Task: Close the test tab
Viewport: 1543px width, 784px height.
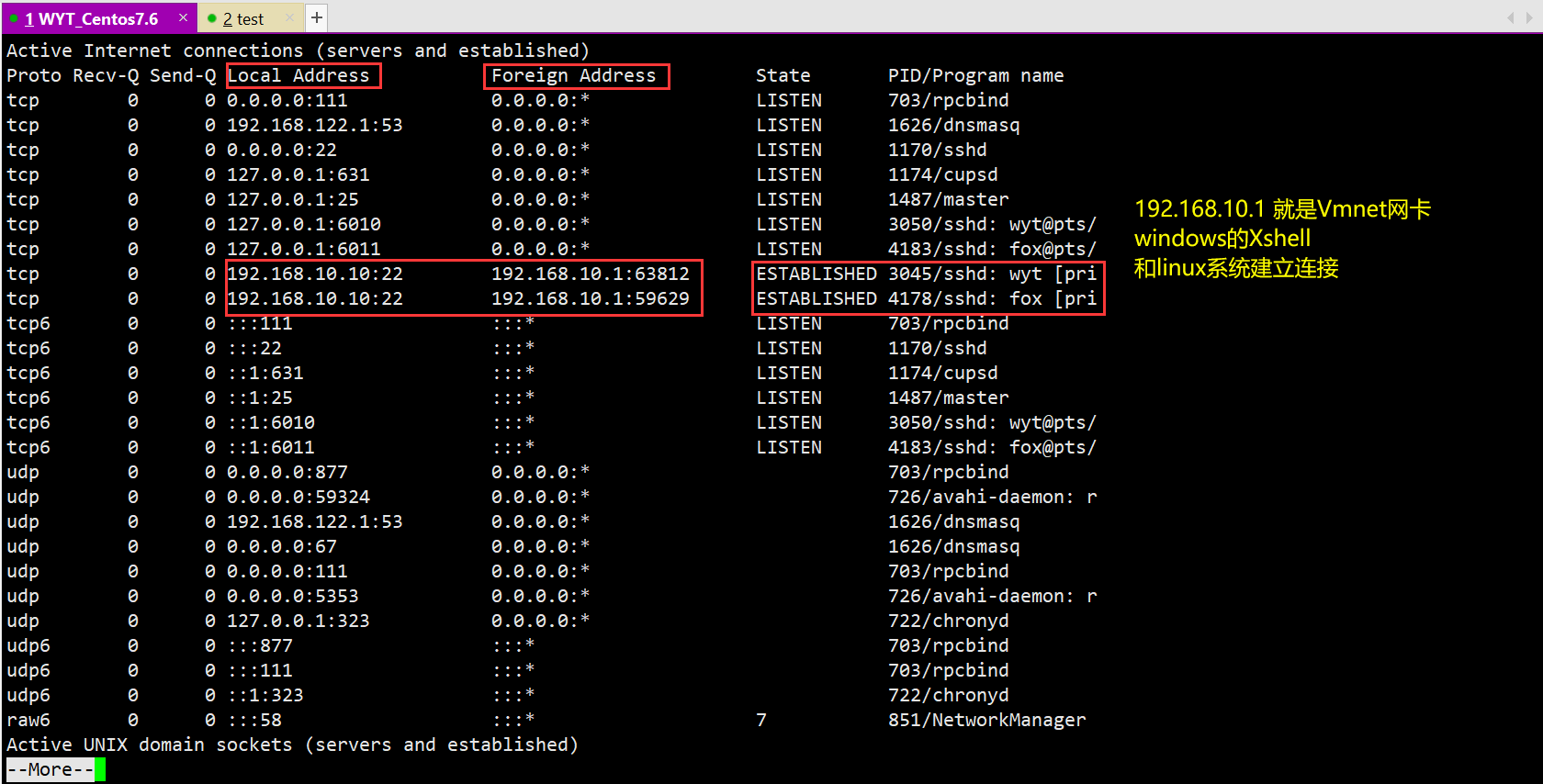Action: [290, 17]
